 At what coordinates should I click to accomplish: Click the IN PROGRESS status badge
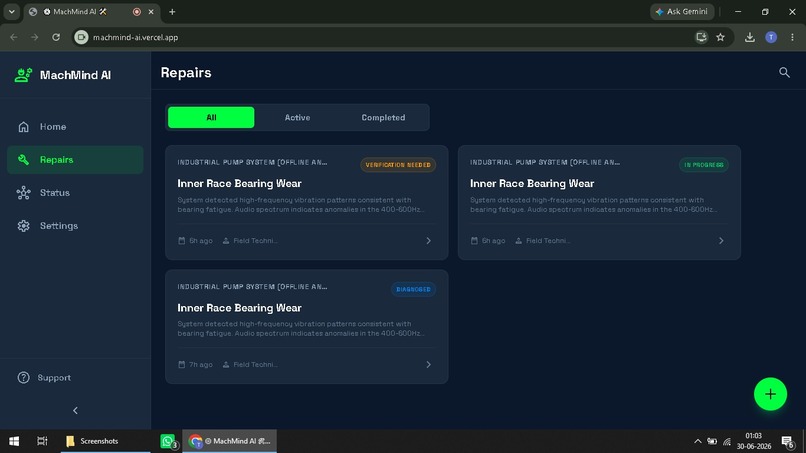point(704,165)
